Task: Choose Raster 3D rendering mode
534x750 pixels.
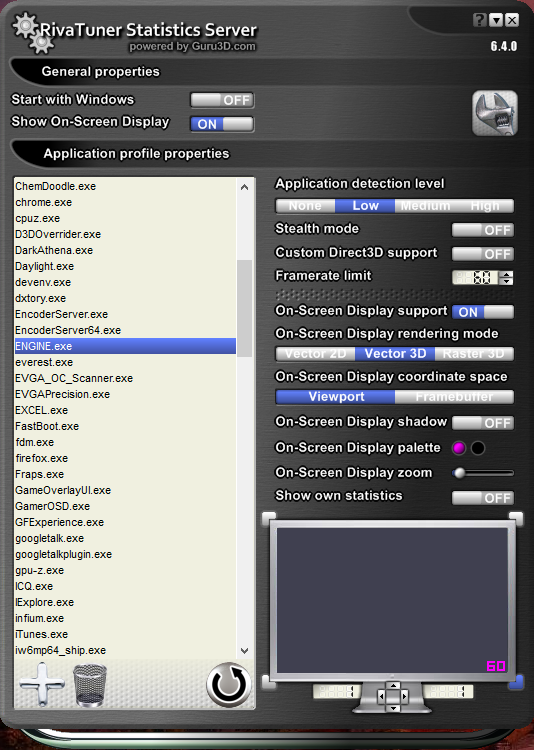Action: click(474, 353)
